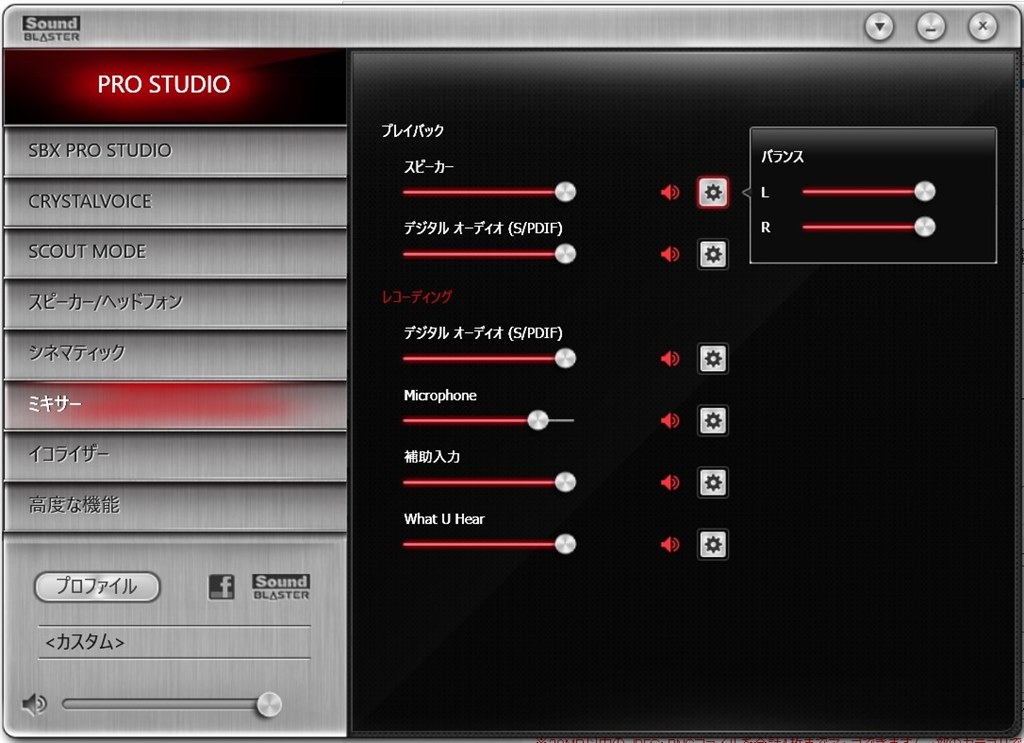
Task: Click the プロファイル button
Action: (x=97, y=586)
